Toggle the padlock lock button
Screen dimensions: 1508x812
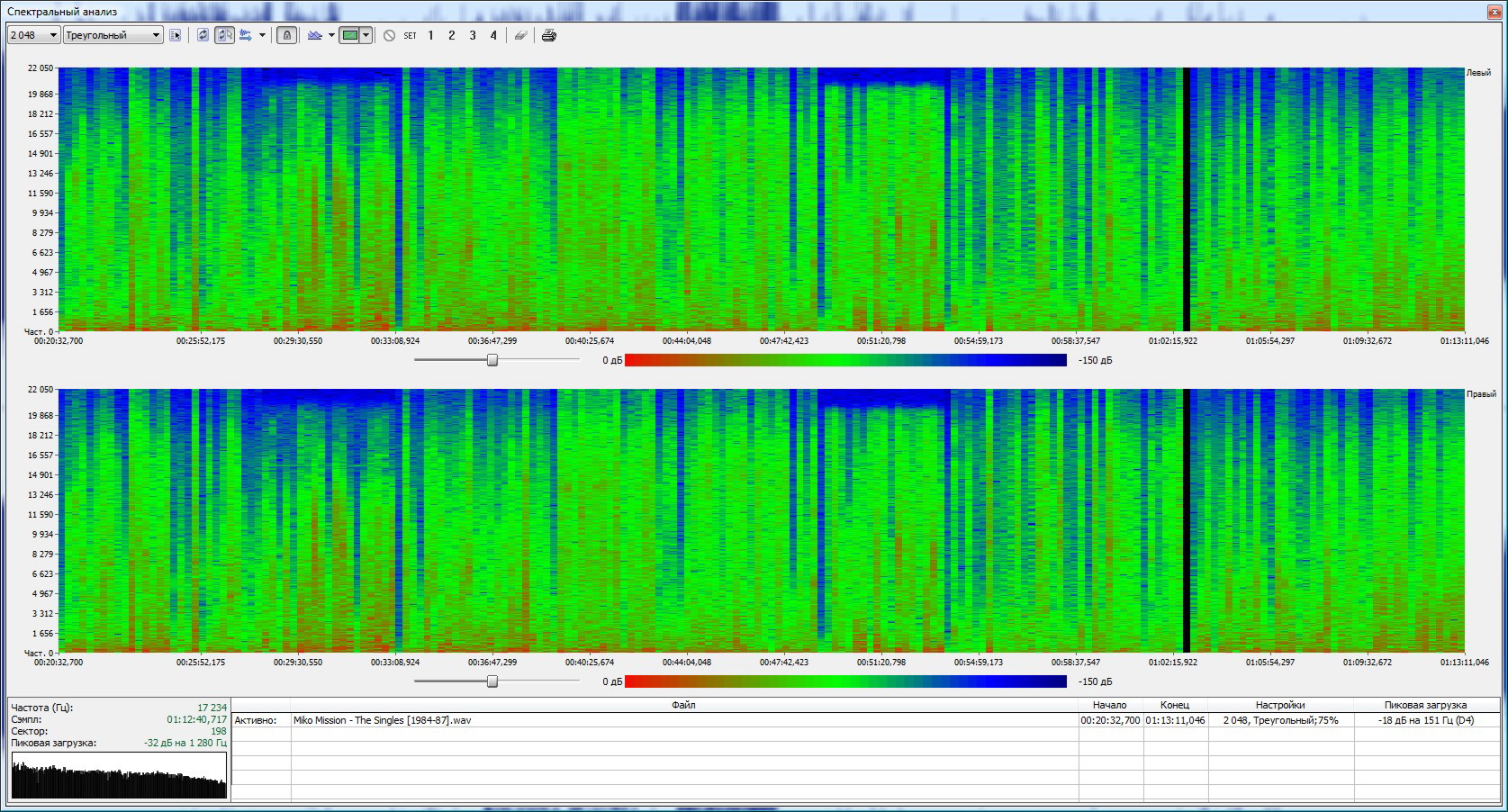tap(286, 35)
